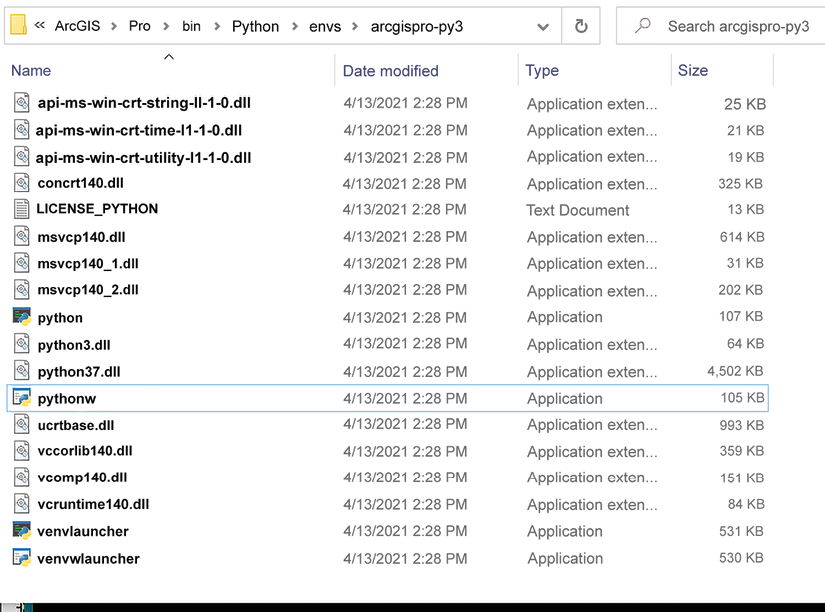
Task: Select the pythonw application name
Action: [x=67, y=399]
